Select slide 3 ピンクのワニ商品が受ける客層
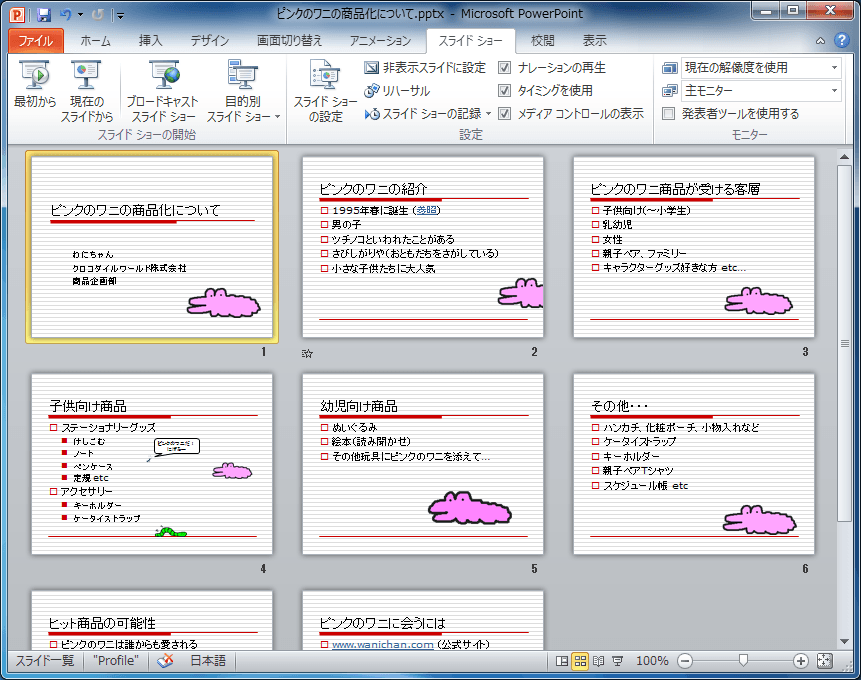This screenshot has height=680, width=861. [x=694, y=247]
